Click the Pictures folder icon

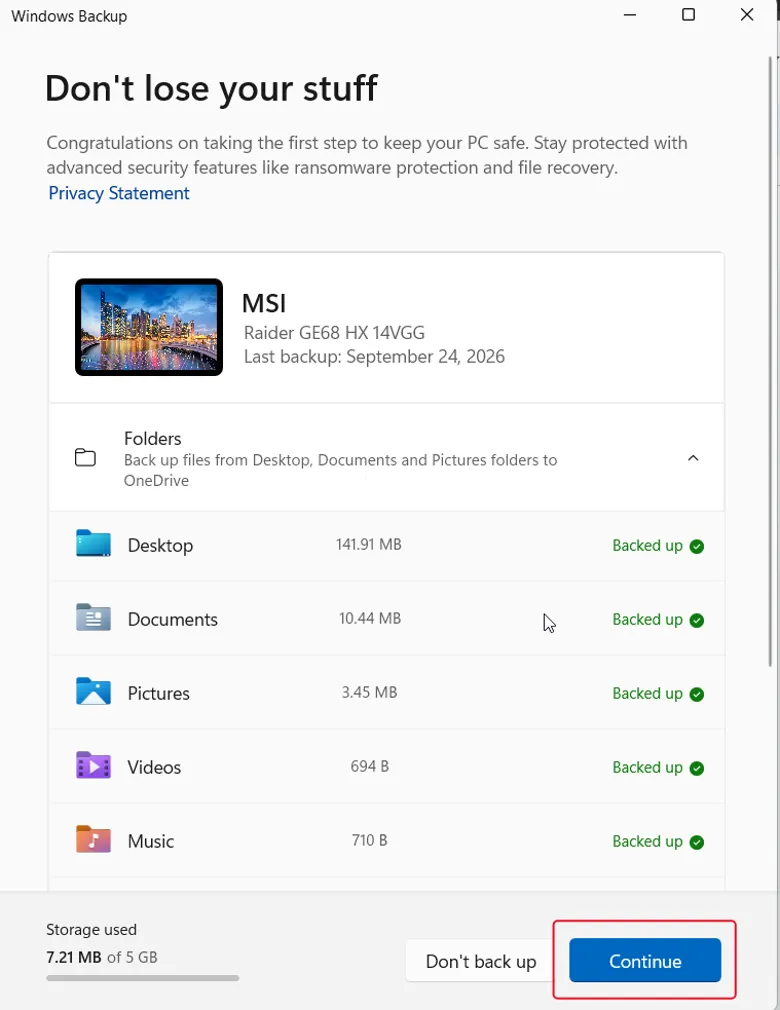tap(93, 691)
